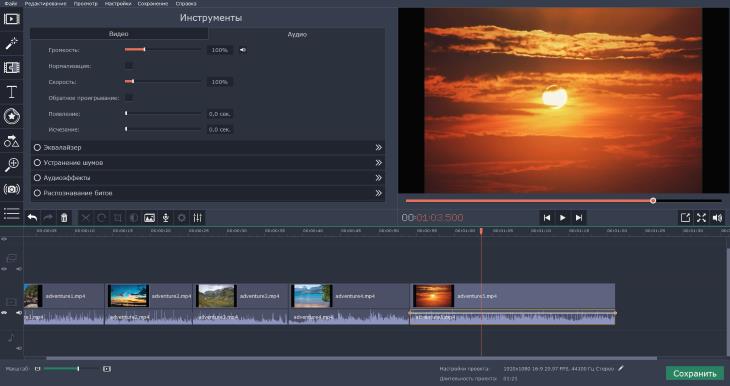
Task: Open clip properties gear icon
Action: point(182,217)
